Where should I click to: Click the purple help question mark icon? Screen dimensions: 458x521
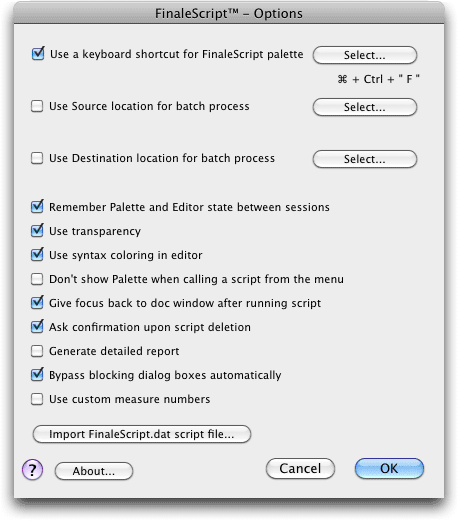[32, 469]
